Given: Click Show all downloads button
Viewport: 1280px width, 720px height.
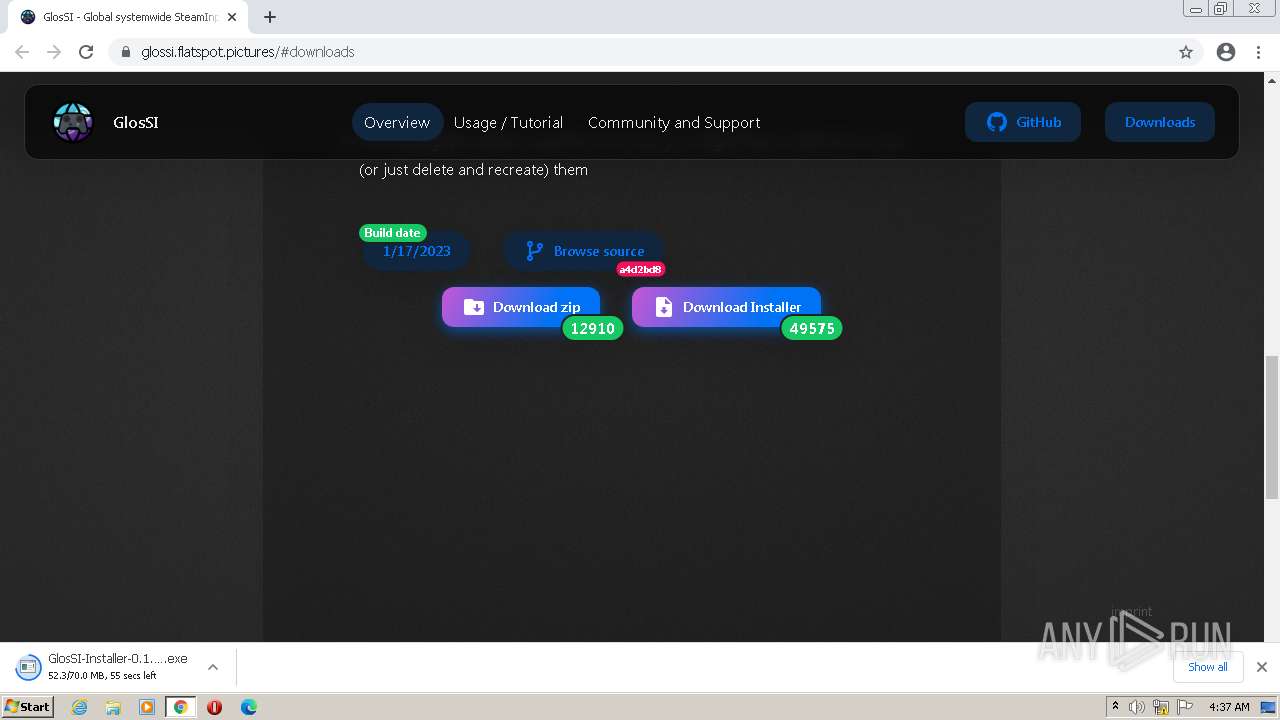Looking at the screenshot, I should tap(1208, 667).
